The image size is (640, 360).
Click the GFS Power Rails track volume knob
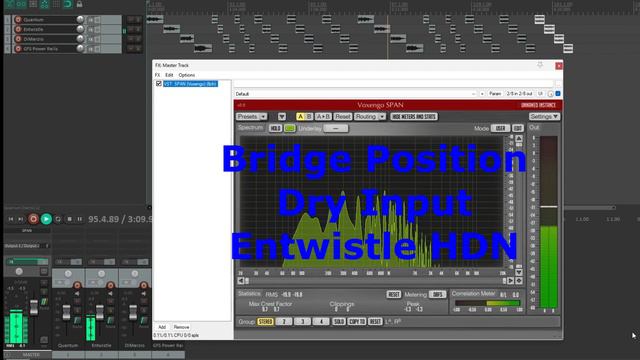[80, 48]
